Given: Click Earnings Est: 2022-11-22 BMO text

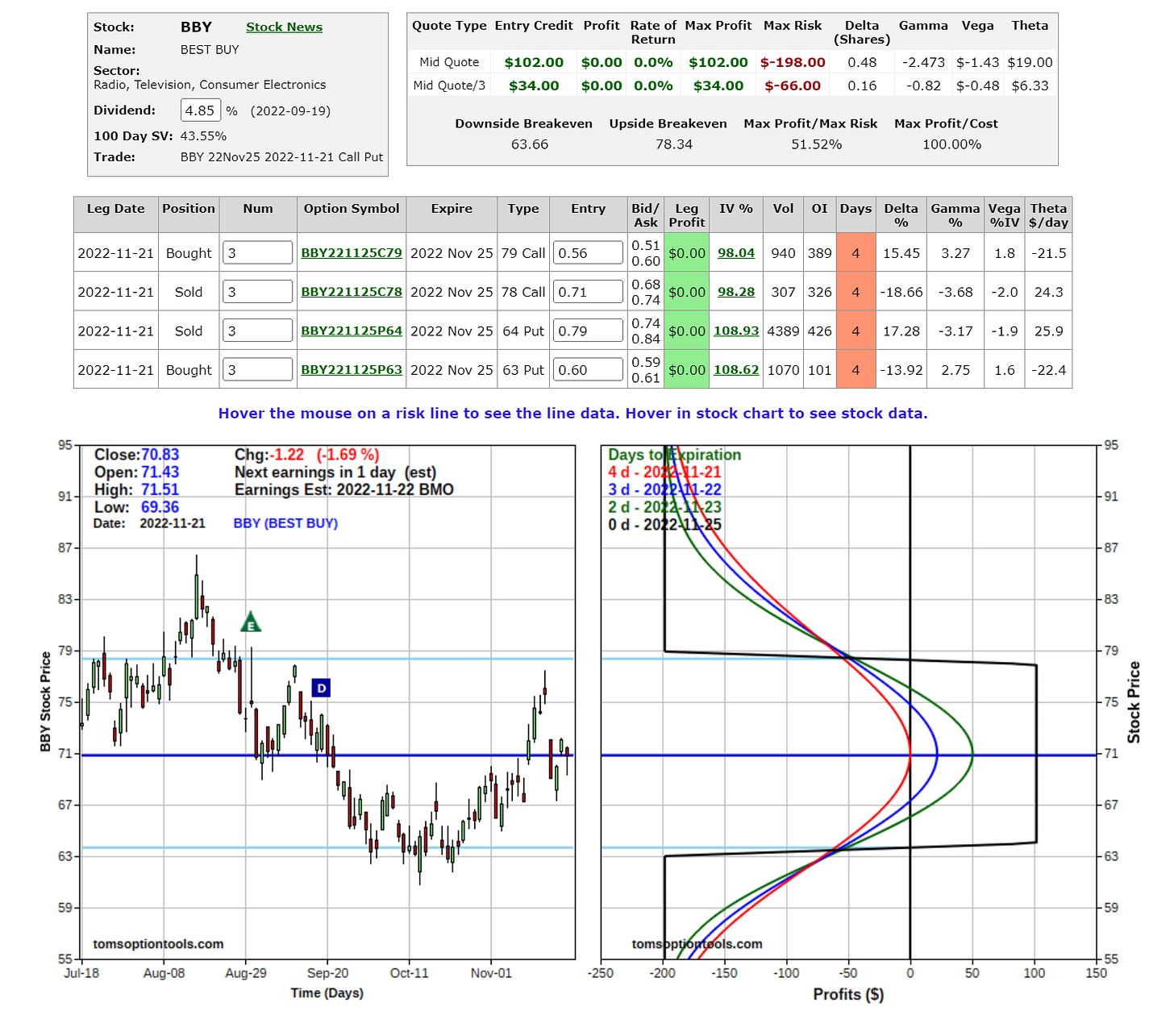Looking at the screenshot, I should point(344,489).
